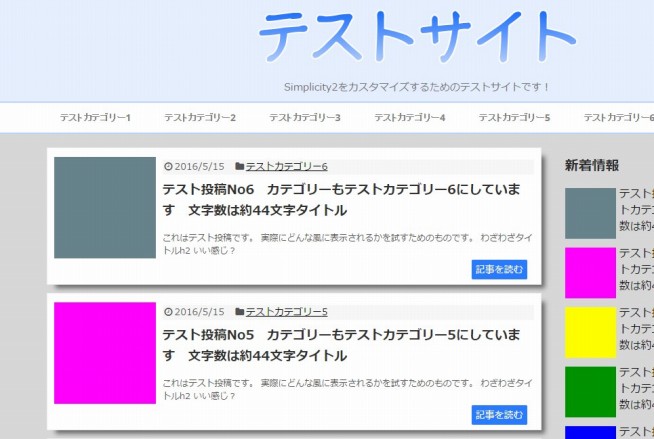Go to テストカテゴリー4 from navigation bar

410,118
